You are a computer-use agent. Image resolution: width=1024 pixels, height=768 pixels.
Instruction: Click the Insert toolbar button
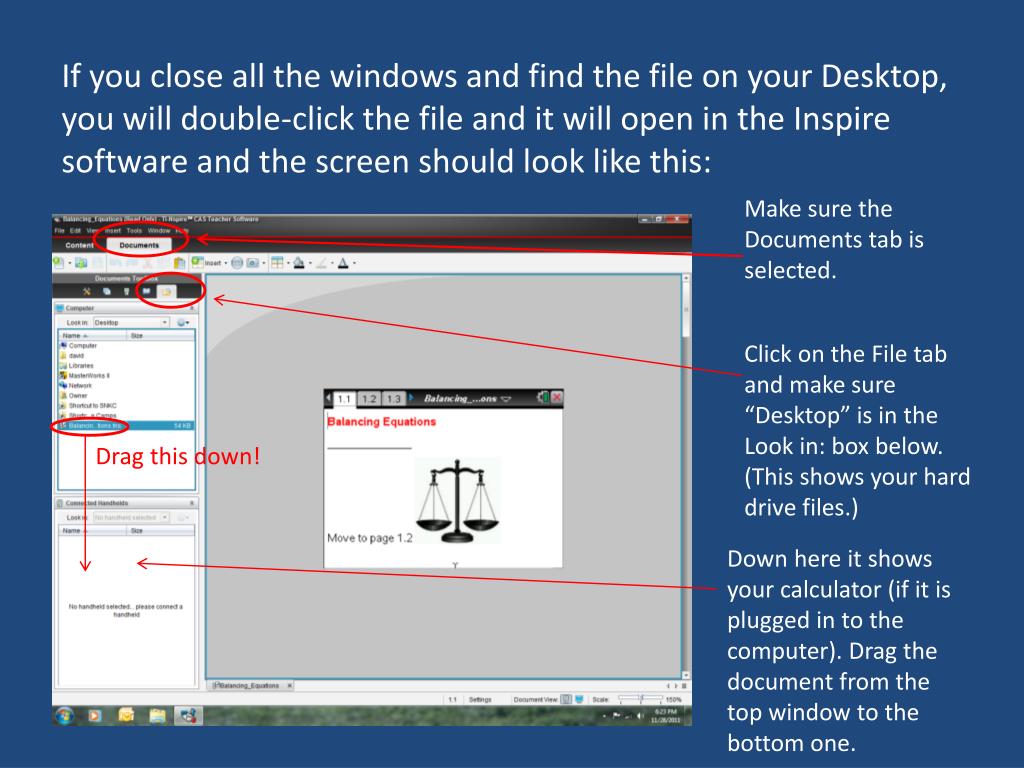(206, 263)
